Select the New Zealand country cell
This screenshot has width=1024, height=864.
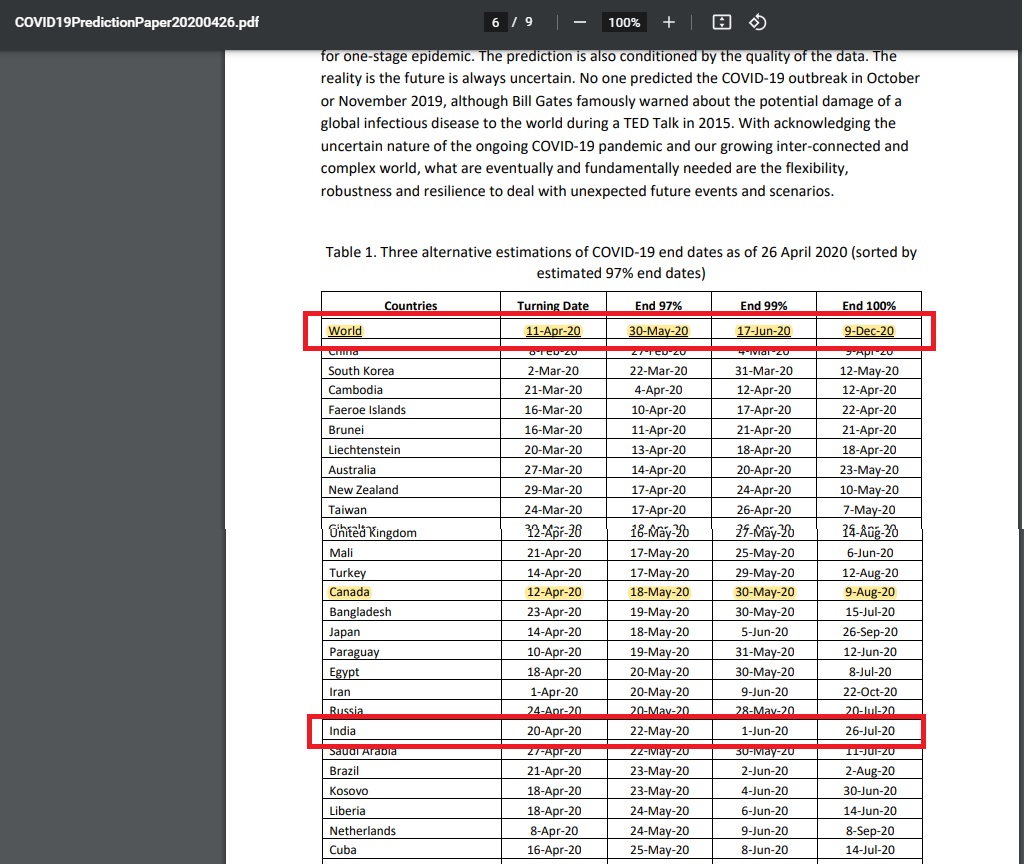pos(363,490)
